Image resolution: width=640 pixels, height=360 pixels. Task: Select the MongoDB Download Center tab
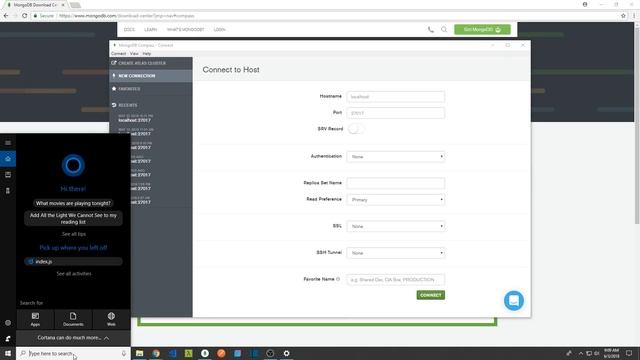(35, 5)
